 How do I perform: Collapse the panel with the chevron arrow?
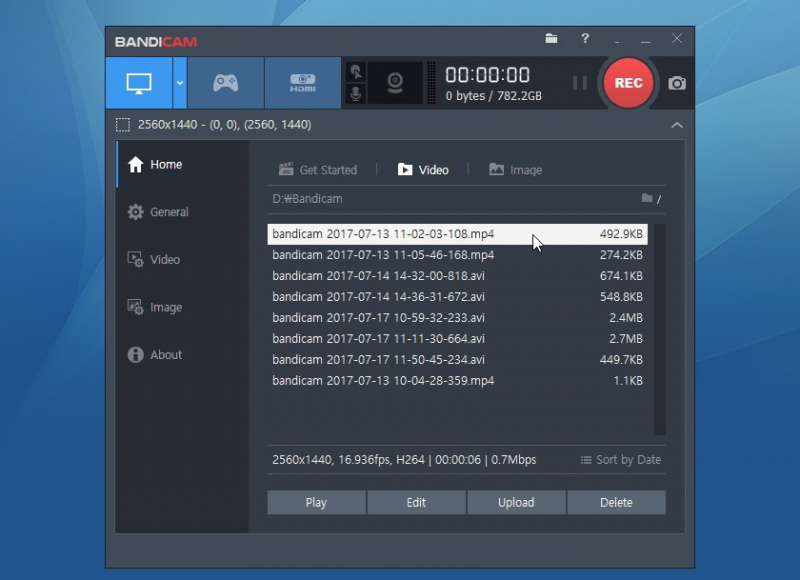pos(677,125)
